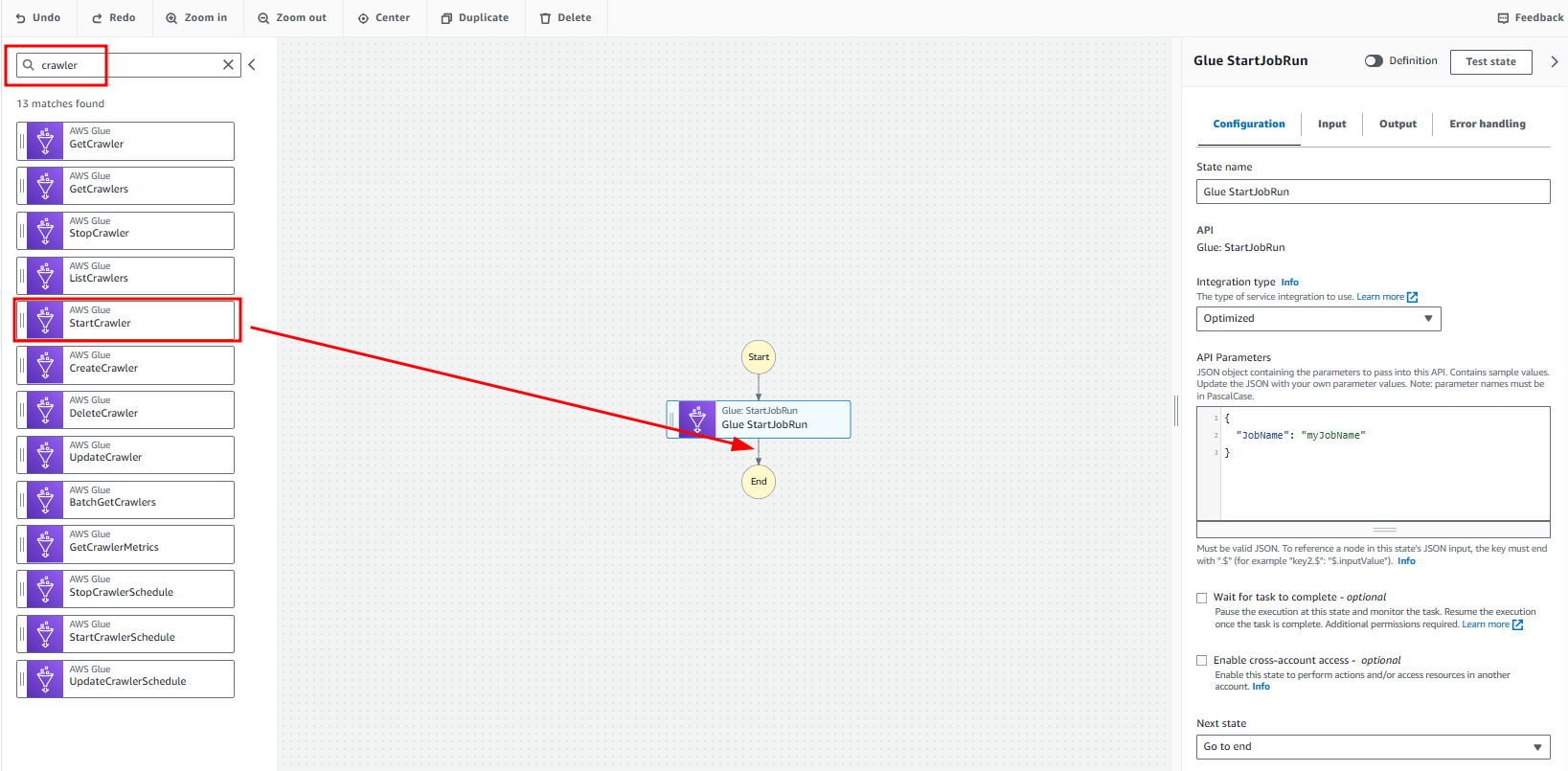Click the Center target icon
Image resolution: width=1568 pixels, height=771 pixels.
(x=364, y=18)
